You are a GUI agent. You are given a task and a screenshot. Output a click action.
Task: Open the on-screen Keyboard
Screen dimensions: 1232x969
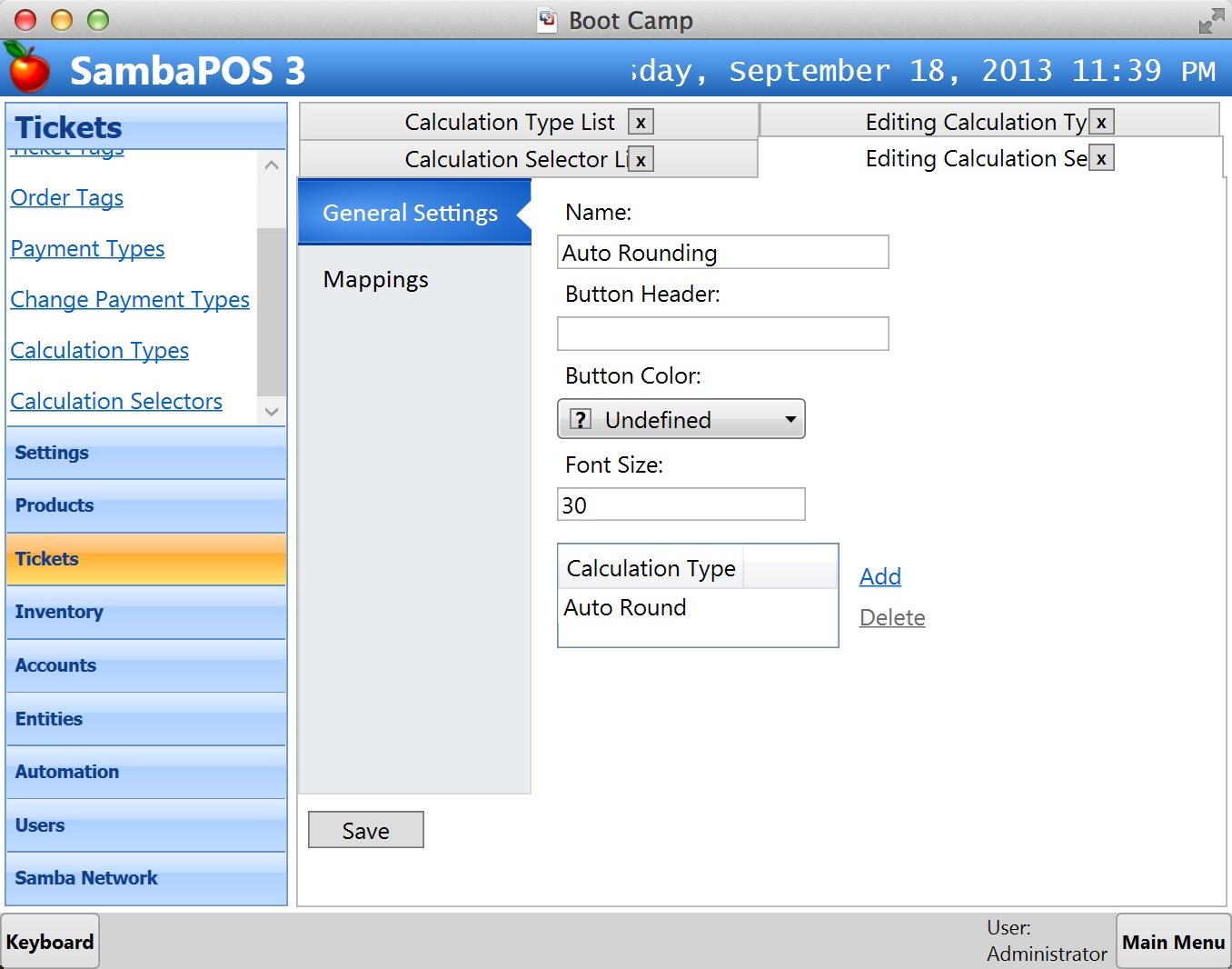[x=50, y=942]
